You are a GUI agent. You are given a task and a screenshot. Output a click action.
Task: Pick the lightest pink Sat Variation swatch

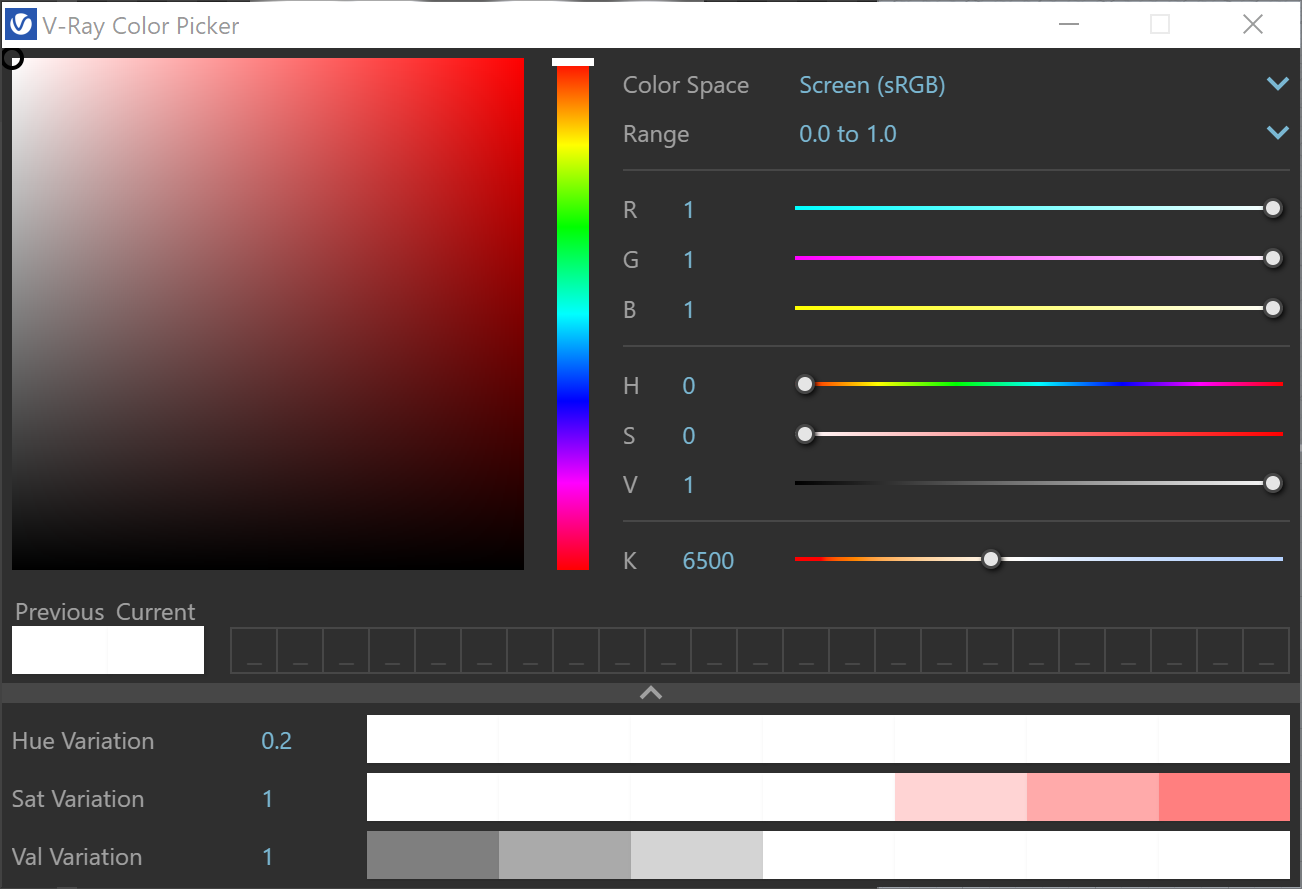pos(961,797)
